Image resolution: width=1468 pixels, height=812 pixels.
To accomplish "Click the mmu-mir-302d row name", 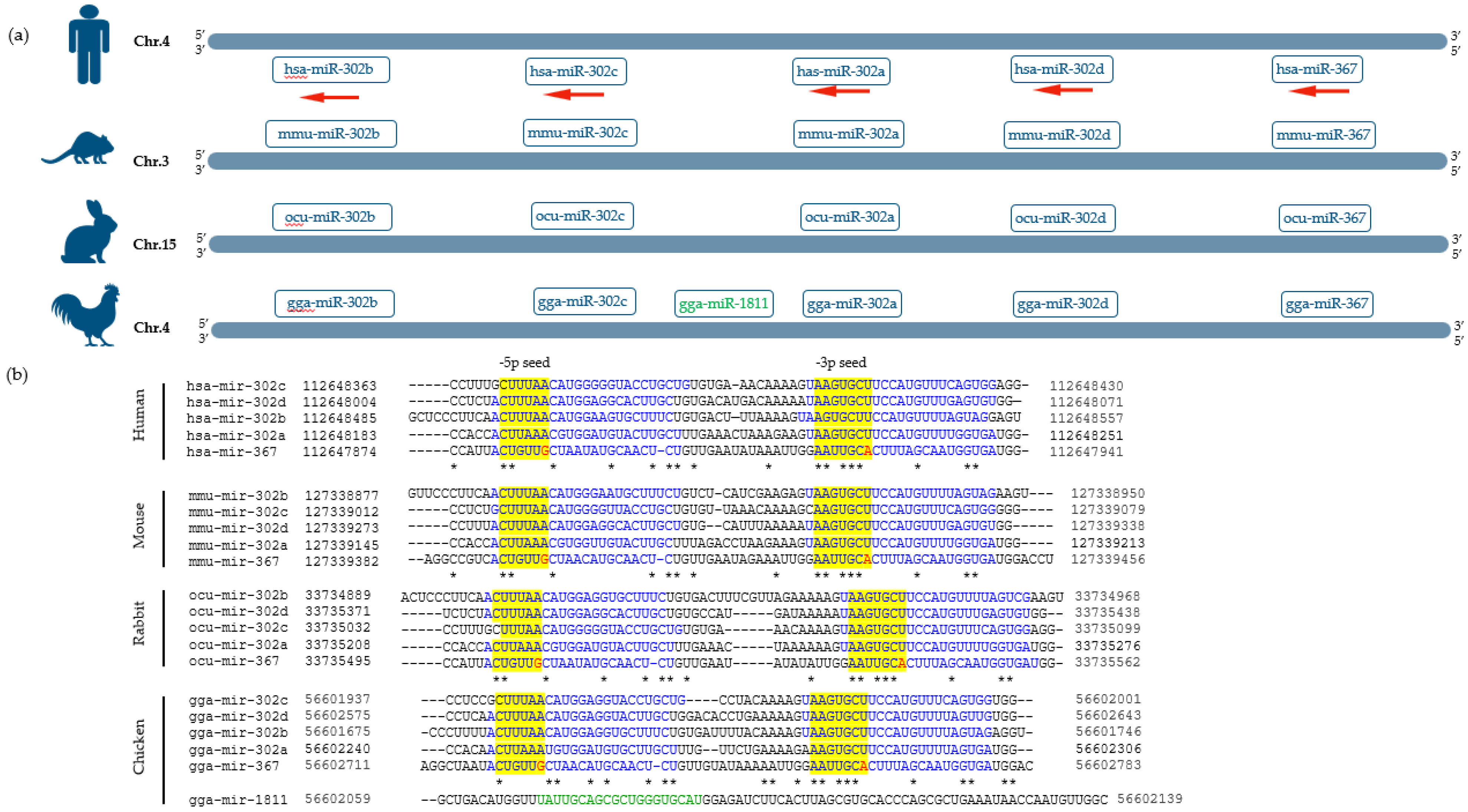I will click(238, 528).
